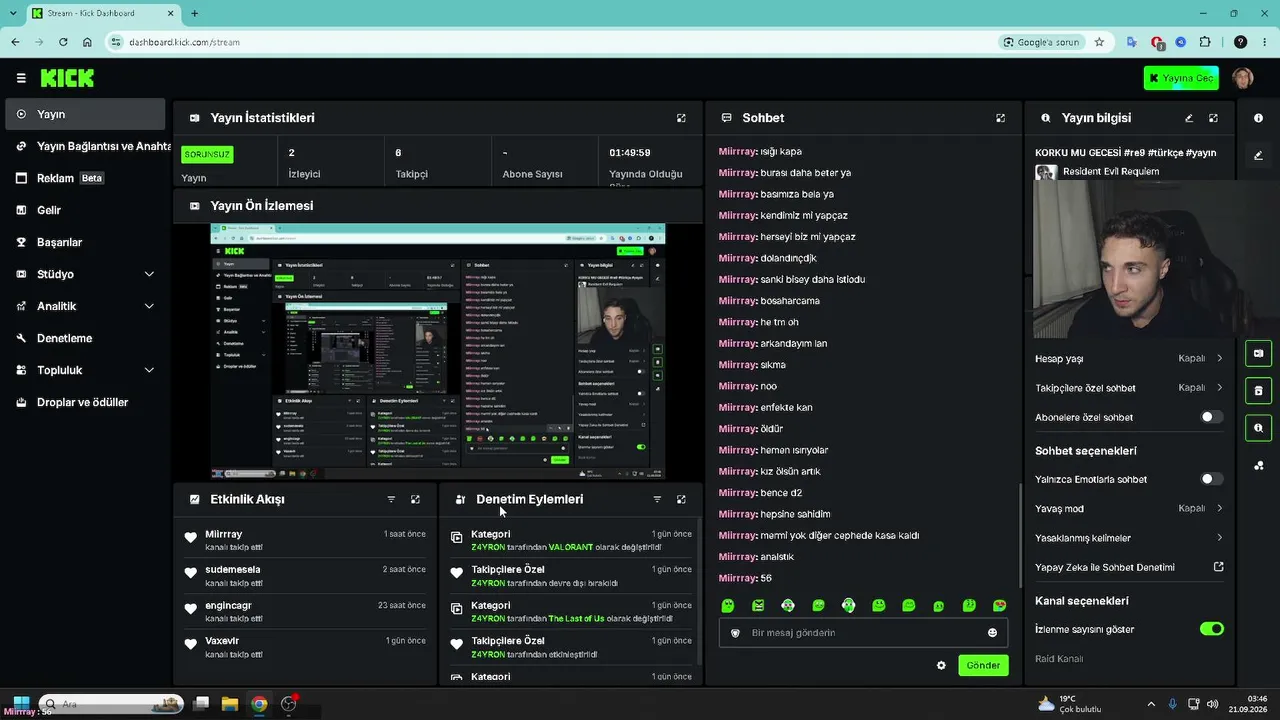Viewport: 1280px width, 720px height.
Task: Open Hesap yaşı options
Action: [x=1129, y=359]
